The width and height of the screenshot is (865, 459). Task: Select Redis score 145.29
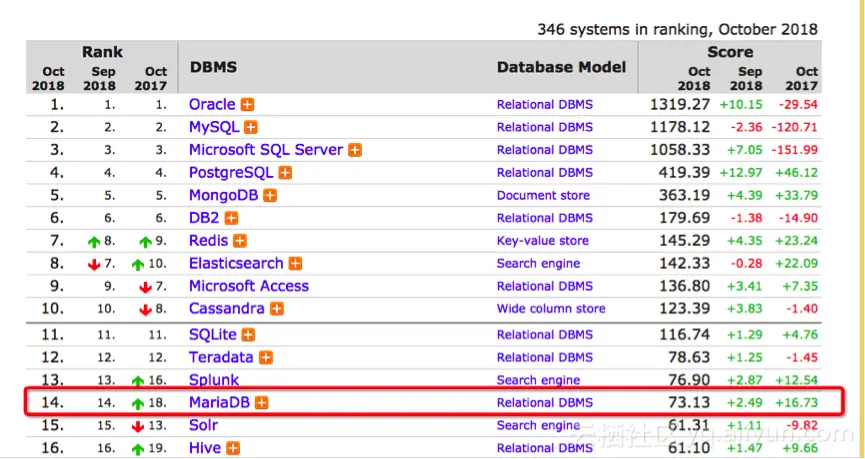(x=684, y=241)
